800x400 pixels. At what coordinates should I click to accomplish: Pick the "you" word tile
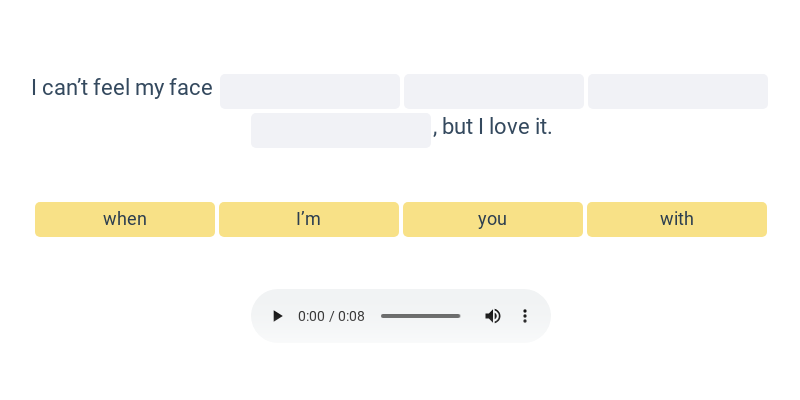tap(493, 219)
